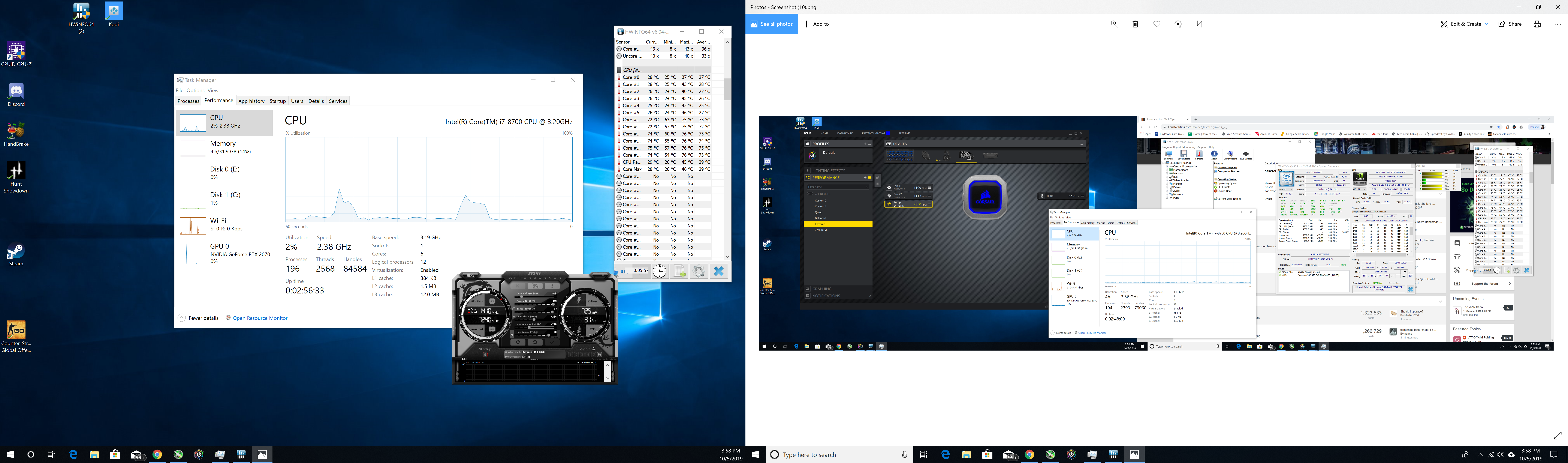
Task: Select GPU 0 NVIDIA GeForce RTX 2070
Action: pyautogui.click(x=225, y=253)
